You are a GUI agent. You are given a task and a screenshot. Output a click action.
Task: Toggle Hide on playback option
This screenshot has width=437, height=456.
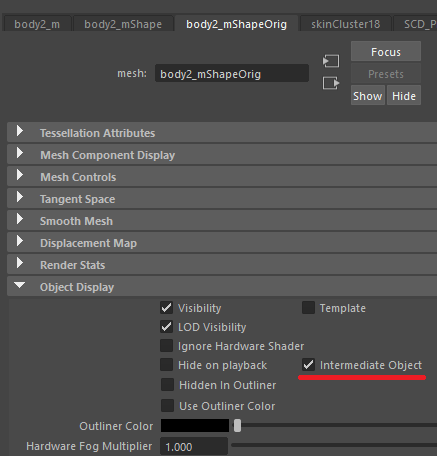click(x=166, y=365)
